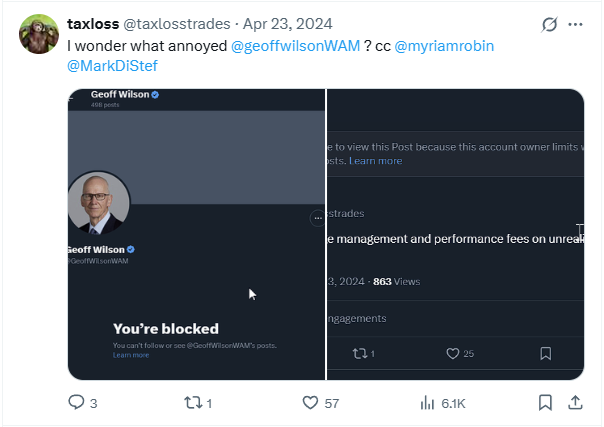Share the post via share icon
This screenshot has width=604, height=427.
click(575, 403)
